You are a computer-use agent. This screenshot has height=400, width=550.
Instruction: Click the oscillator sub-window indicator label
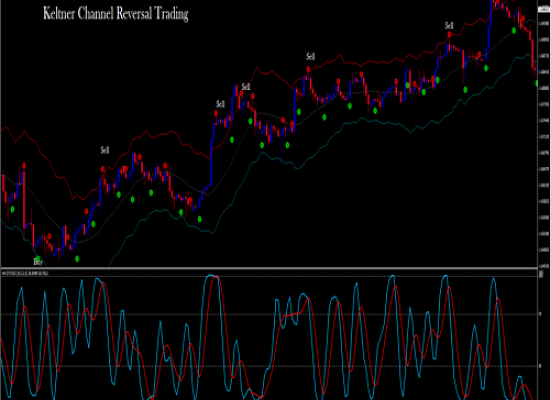[x=25, y=273]
